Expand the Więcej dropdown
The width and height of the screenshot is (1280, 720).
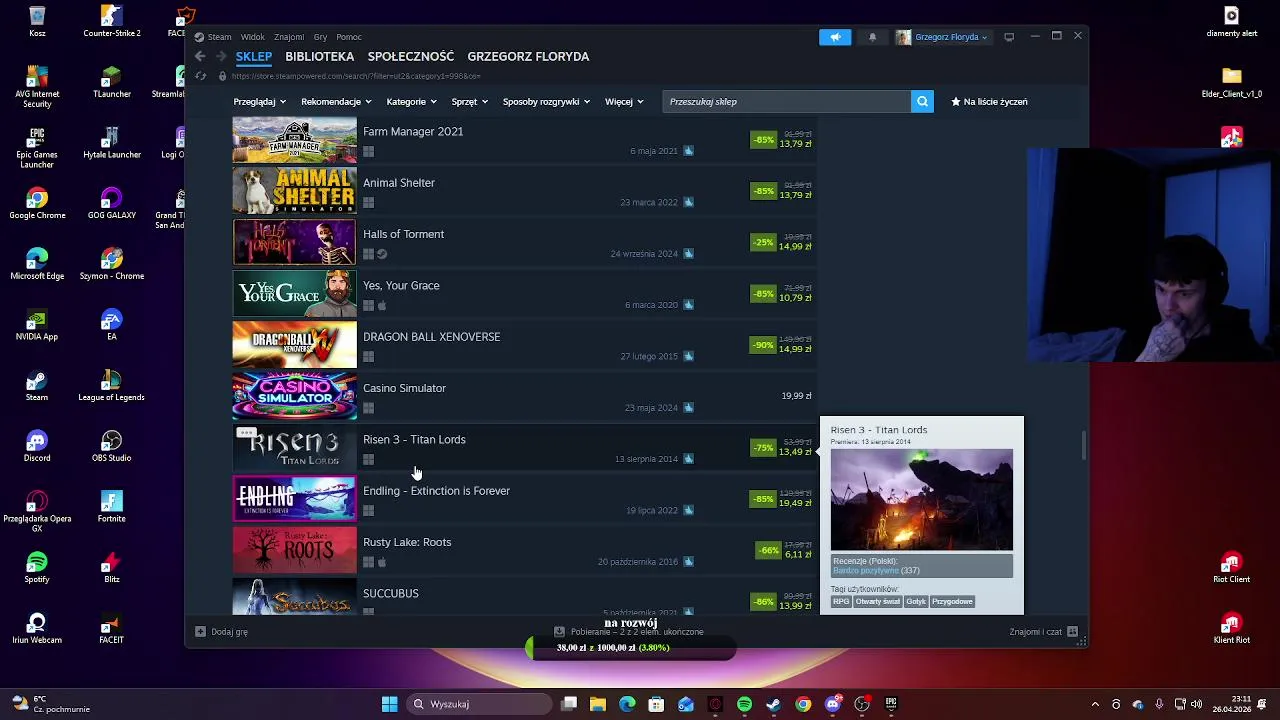coord(624,102)
